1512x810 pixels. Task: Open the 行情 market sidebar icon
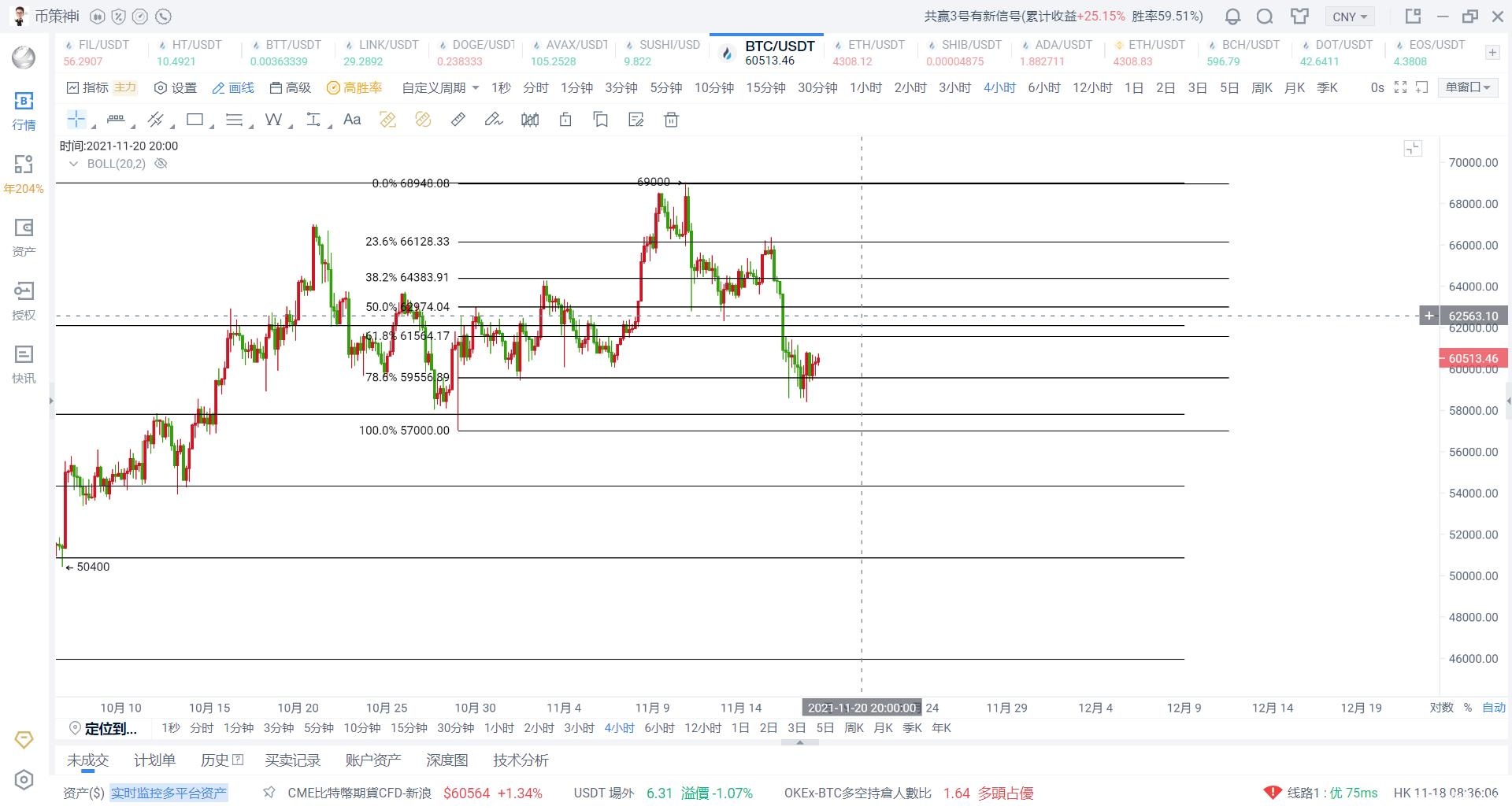[24, 110]
